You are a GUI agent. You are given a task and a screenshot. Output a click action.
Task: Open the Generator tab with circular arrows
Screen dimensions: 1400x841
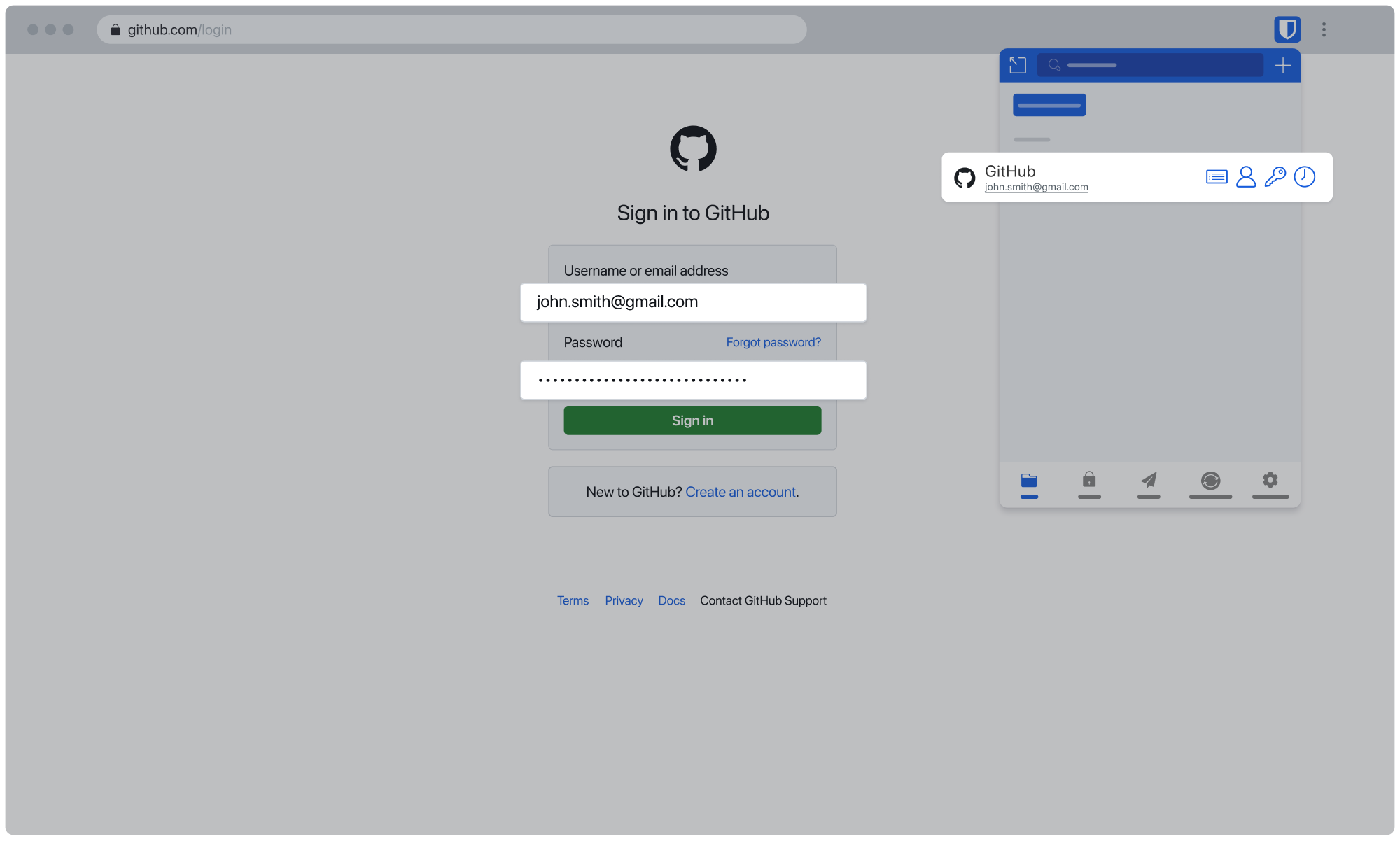click(1210, 481)
